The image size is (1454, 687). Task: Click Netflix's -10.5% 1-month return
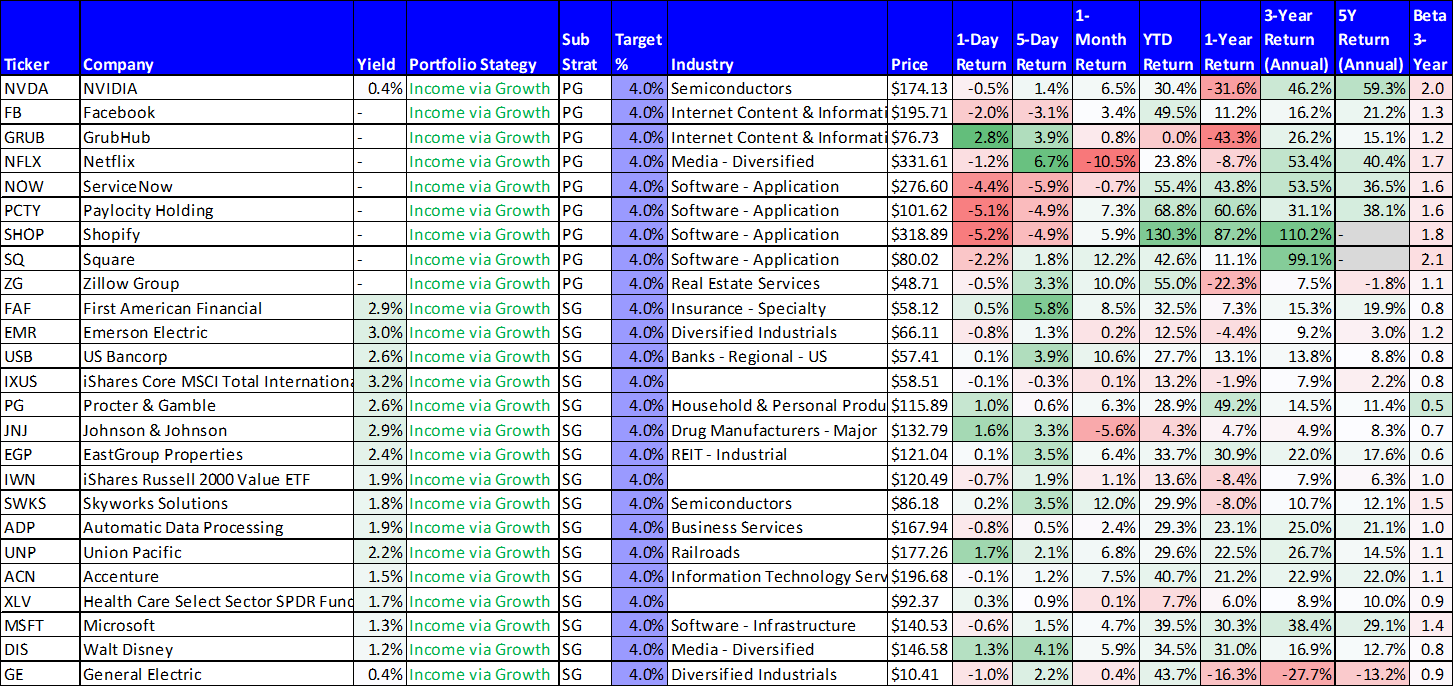[x=1106, y=161]
